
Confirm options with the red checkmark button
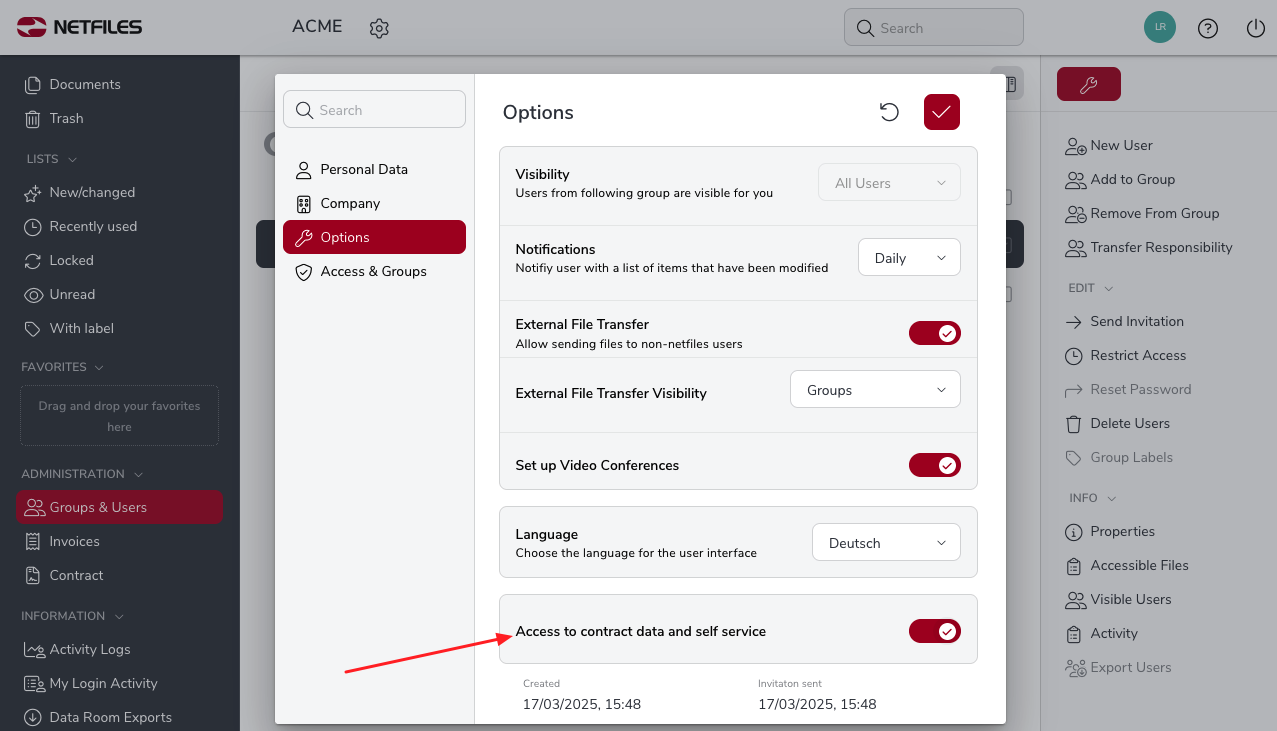[x=942, y=112]
